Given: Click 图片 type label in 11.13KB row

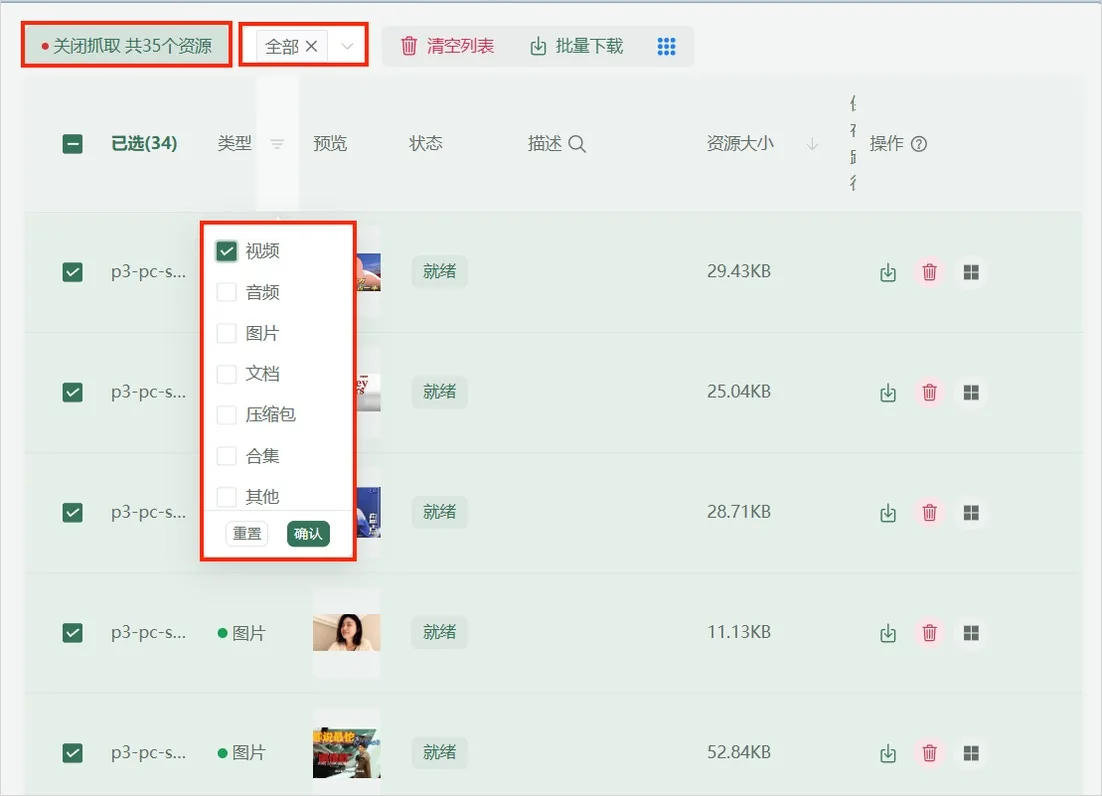Looking at the screenshot, I should tap(249, 633).
